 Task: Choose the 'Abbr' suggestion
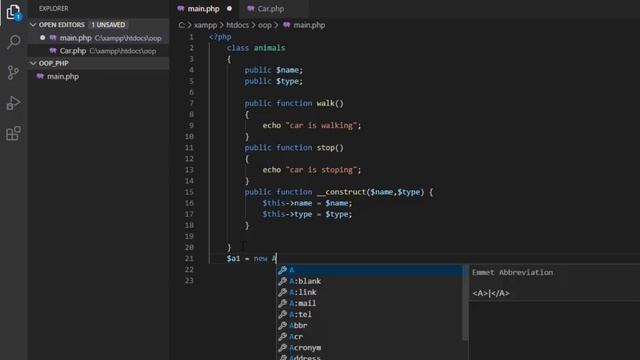point(370,325)
